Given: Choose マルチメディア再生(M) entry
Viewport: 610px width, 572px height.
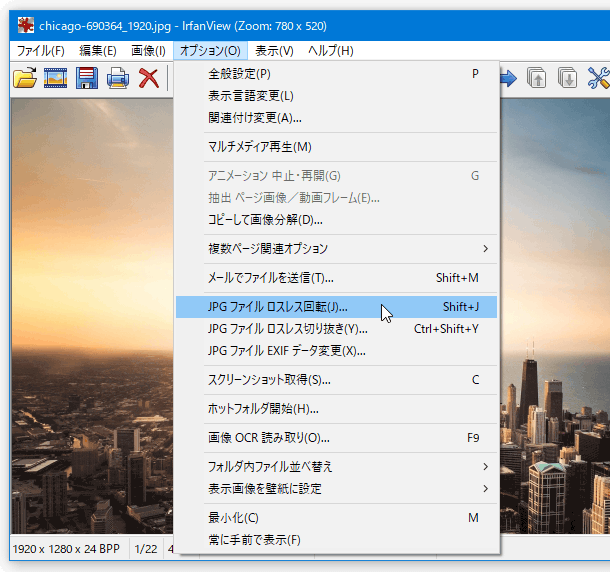Looking at the screenshot, I should click(x=337, y=147).
